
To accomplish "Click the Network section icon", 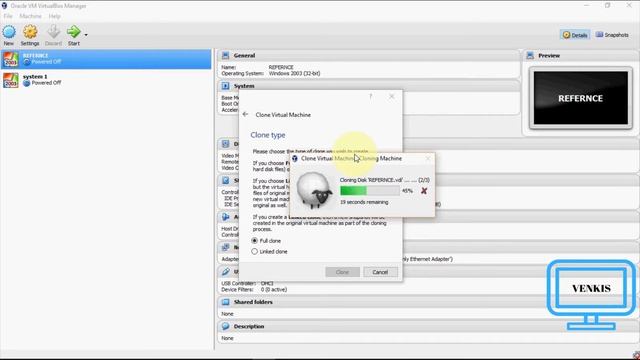I will 225,247.
